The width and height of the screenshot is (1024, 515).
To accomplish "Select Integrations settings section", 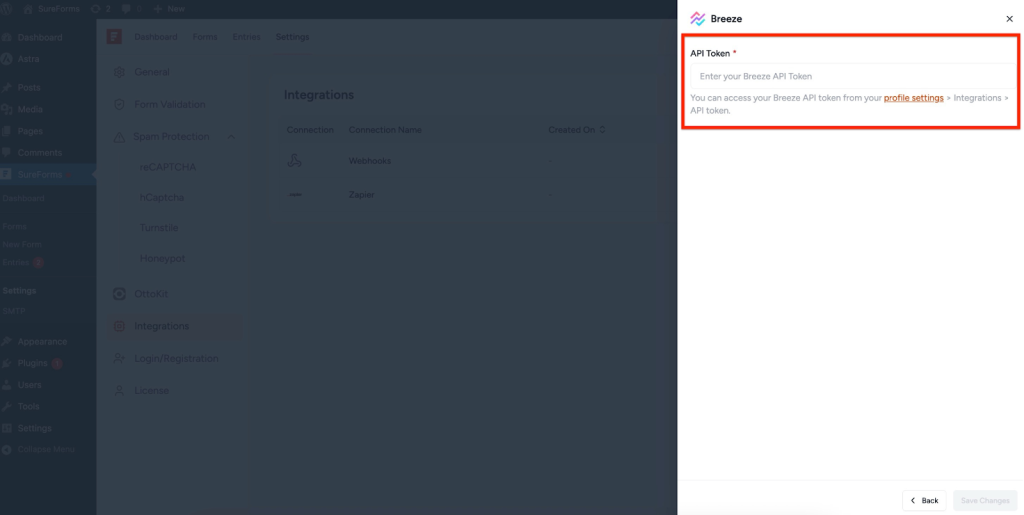I will point(174,326).
